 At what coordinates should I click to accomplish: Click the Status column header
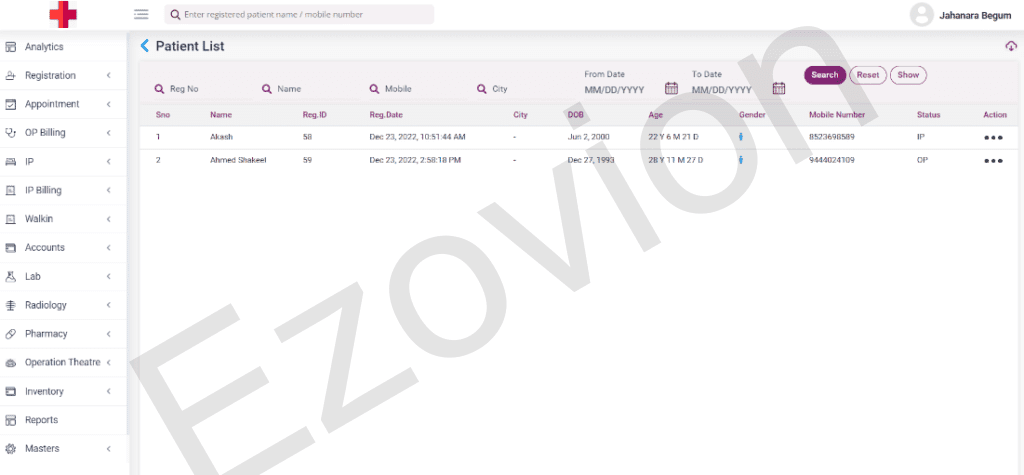coord(928,115)
